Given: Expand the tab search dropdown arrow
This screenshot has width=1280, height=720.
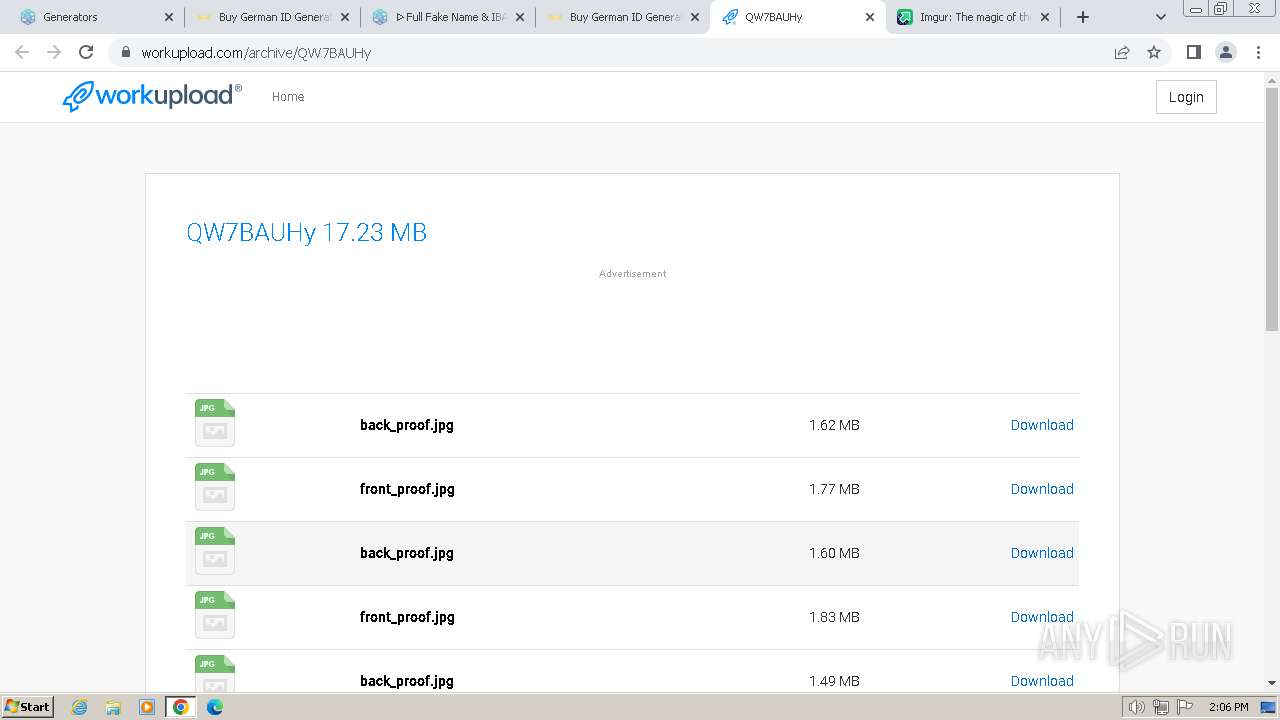Looking at the screenshot, I should (x=1161, y=17).
